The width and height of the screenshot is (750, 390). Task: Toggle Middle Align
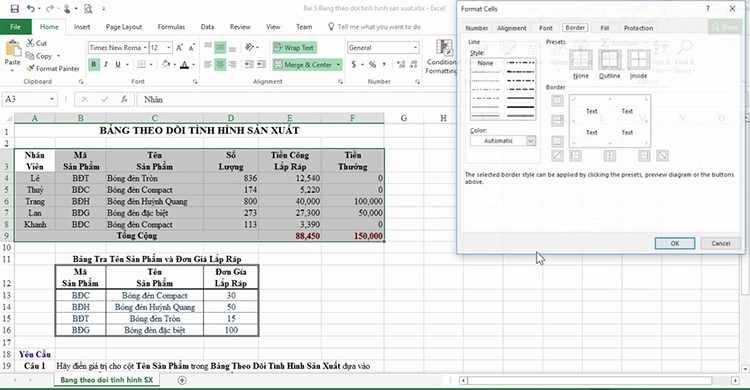click(x=220, y=47)
